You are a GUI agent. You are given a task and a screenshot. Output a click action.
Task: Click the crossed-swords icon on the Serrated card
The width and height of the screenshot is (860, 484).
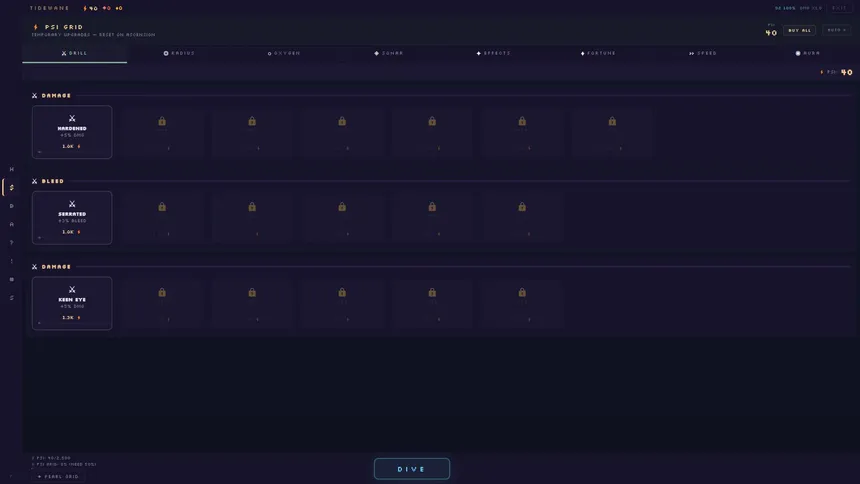click(72, 204)
